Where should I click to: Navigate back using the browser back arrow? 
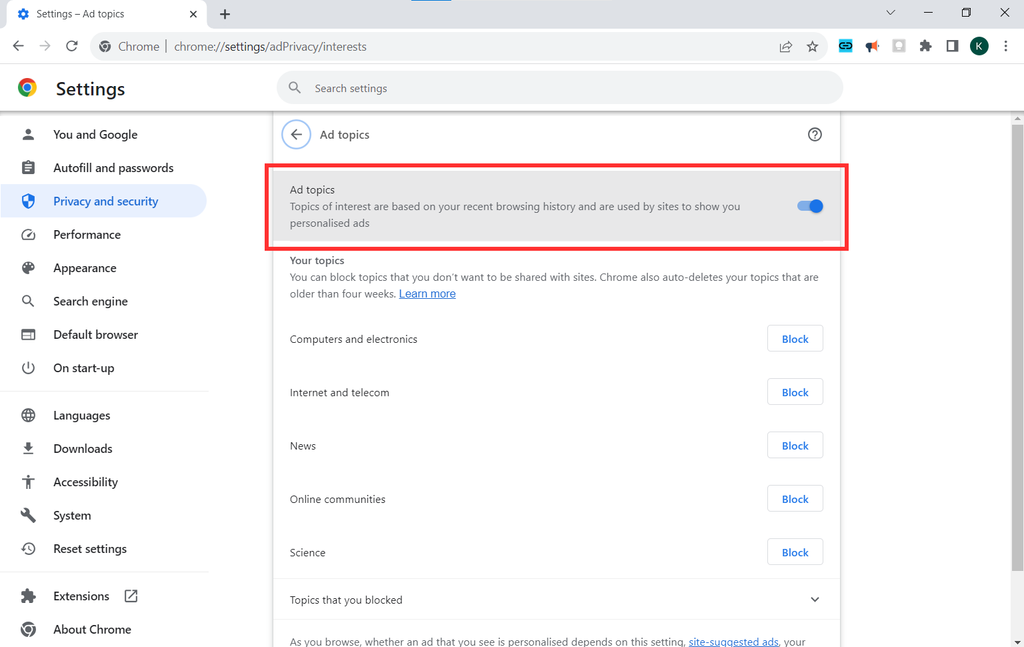coord(17,46)
